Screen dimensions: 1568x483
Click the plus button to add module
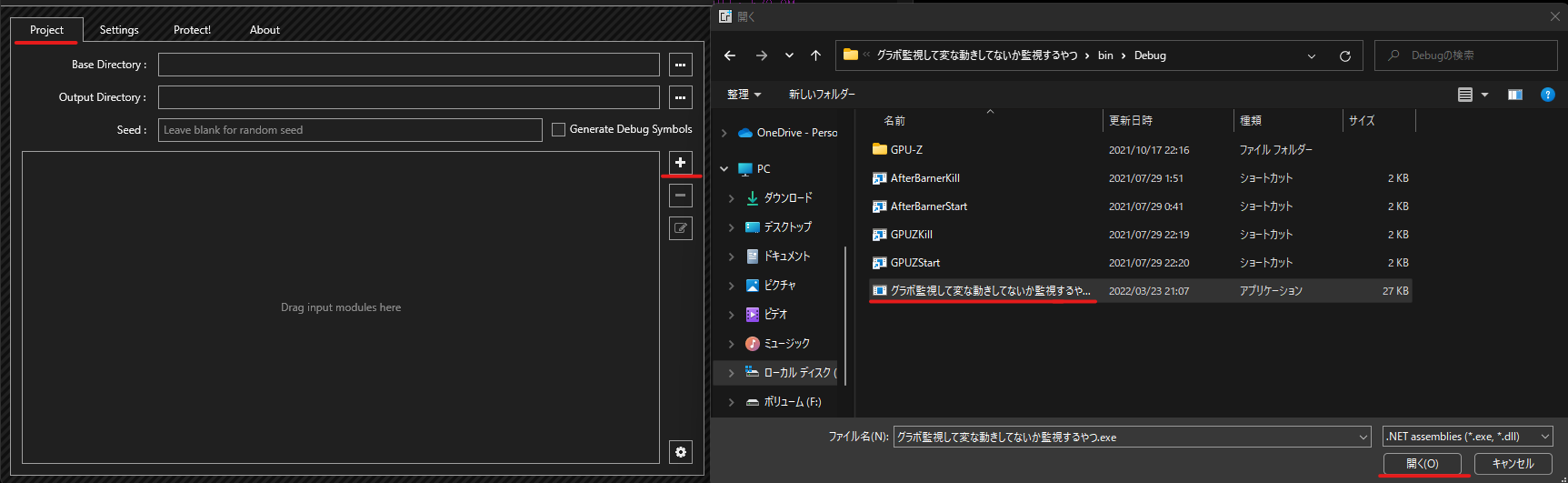click(680, 162)
